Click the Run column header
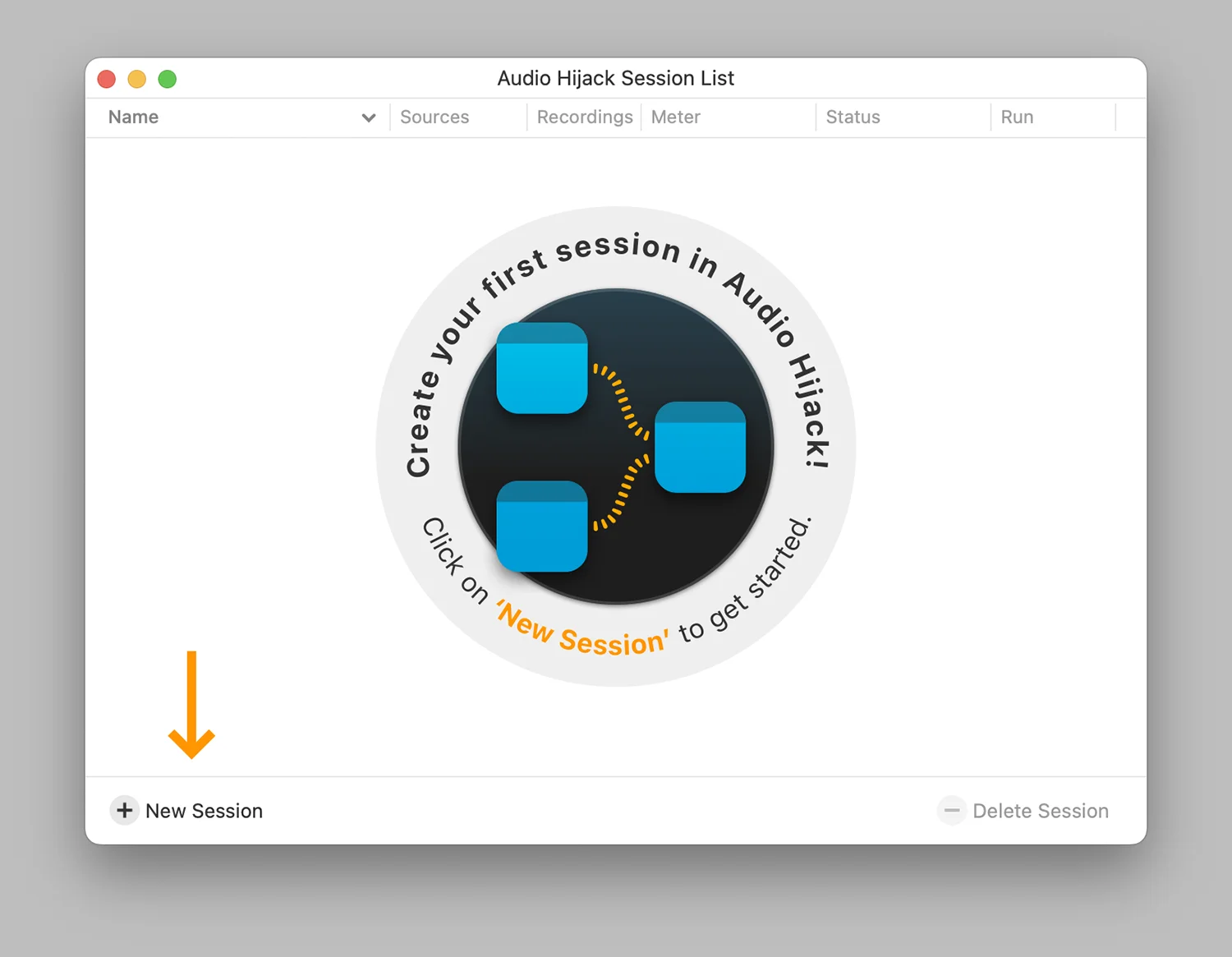This screenshot has width=1232, height=957. (1017, 117)
